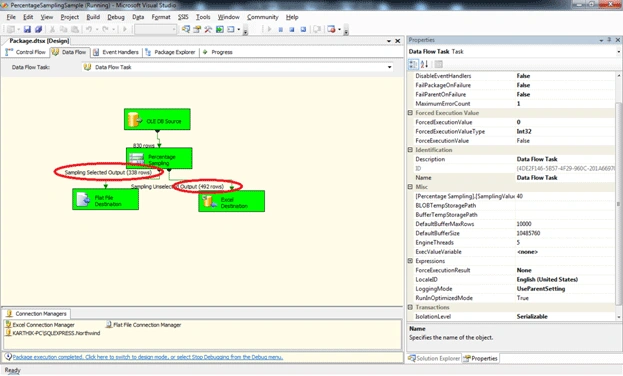Select the Excel Destination component
The width and height of the screenshot is (623, 376).
tap(232, 201)
